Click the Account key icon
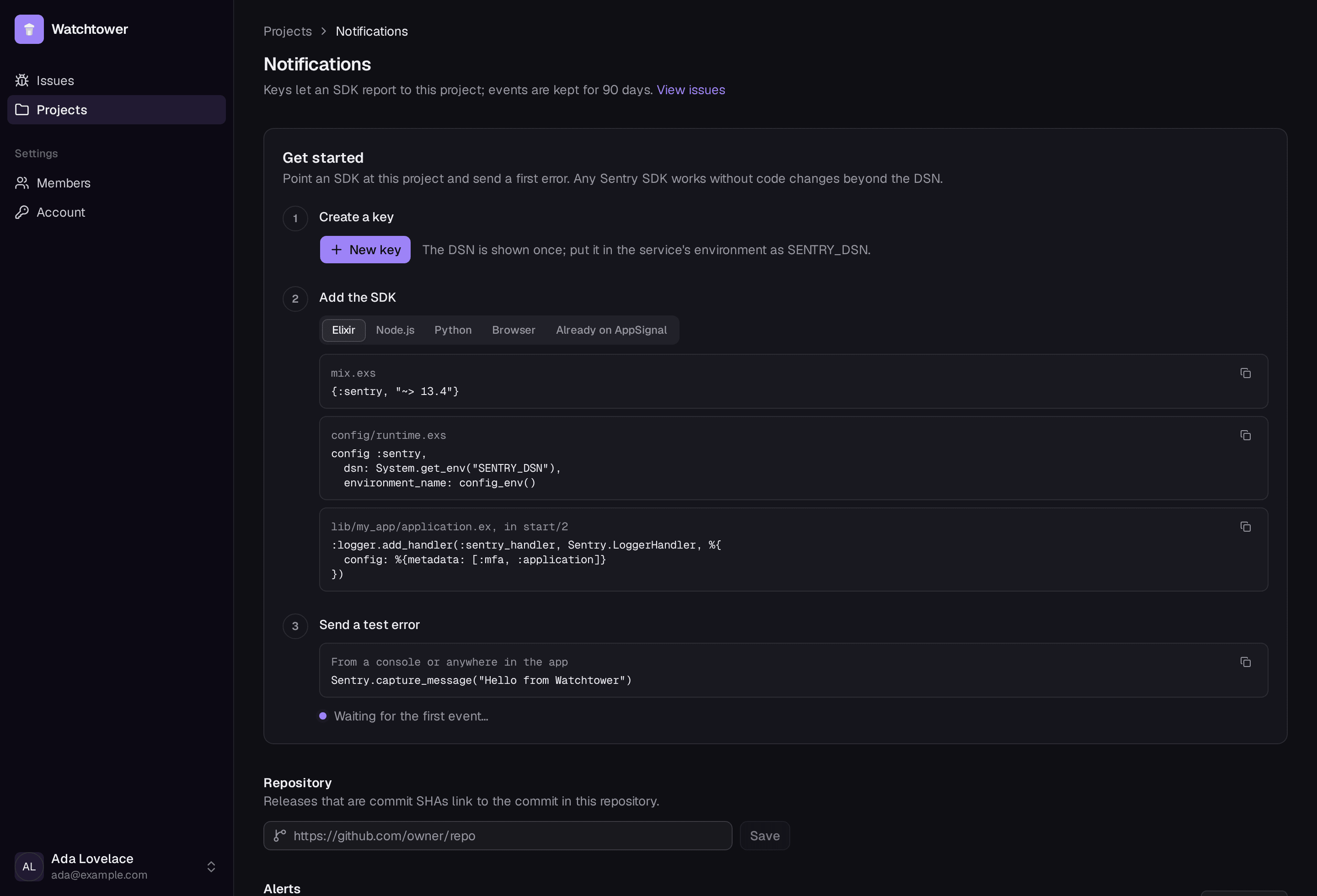 click(22, 213)
